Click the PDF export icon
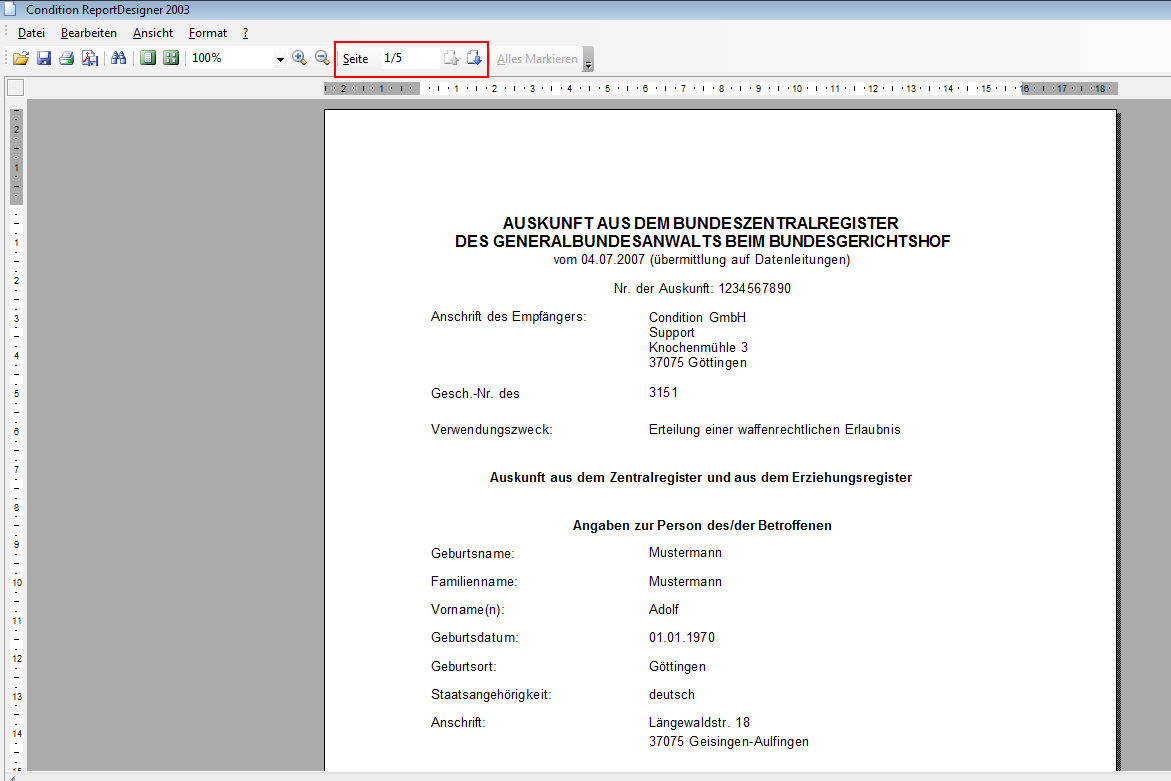Viewport: 1171px width, 781px height. pyautogui.click(x=90, y=58)
